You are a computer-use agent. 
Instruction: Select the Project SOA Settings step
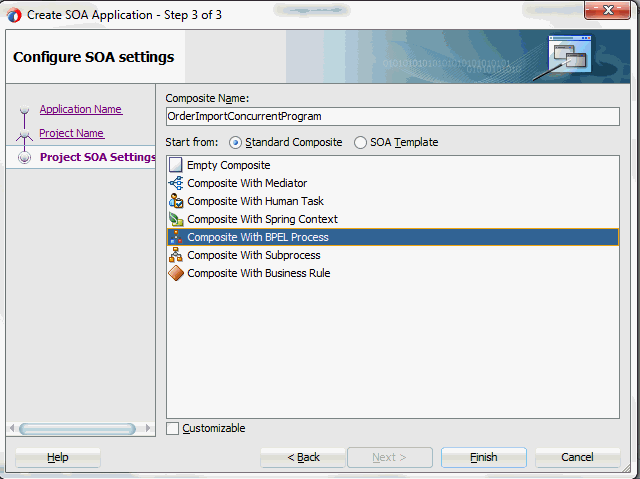click(98, 157)
